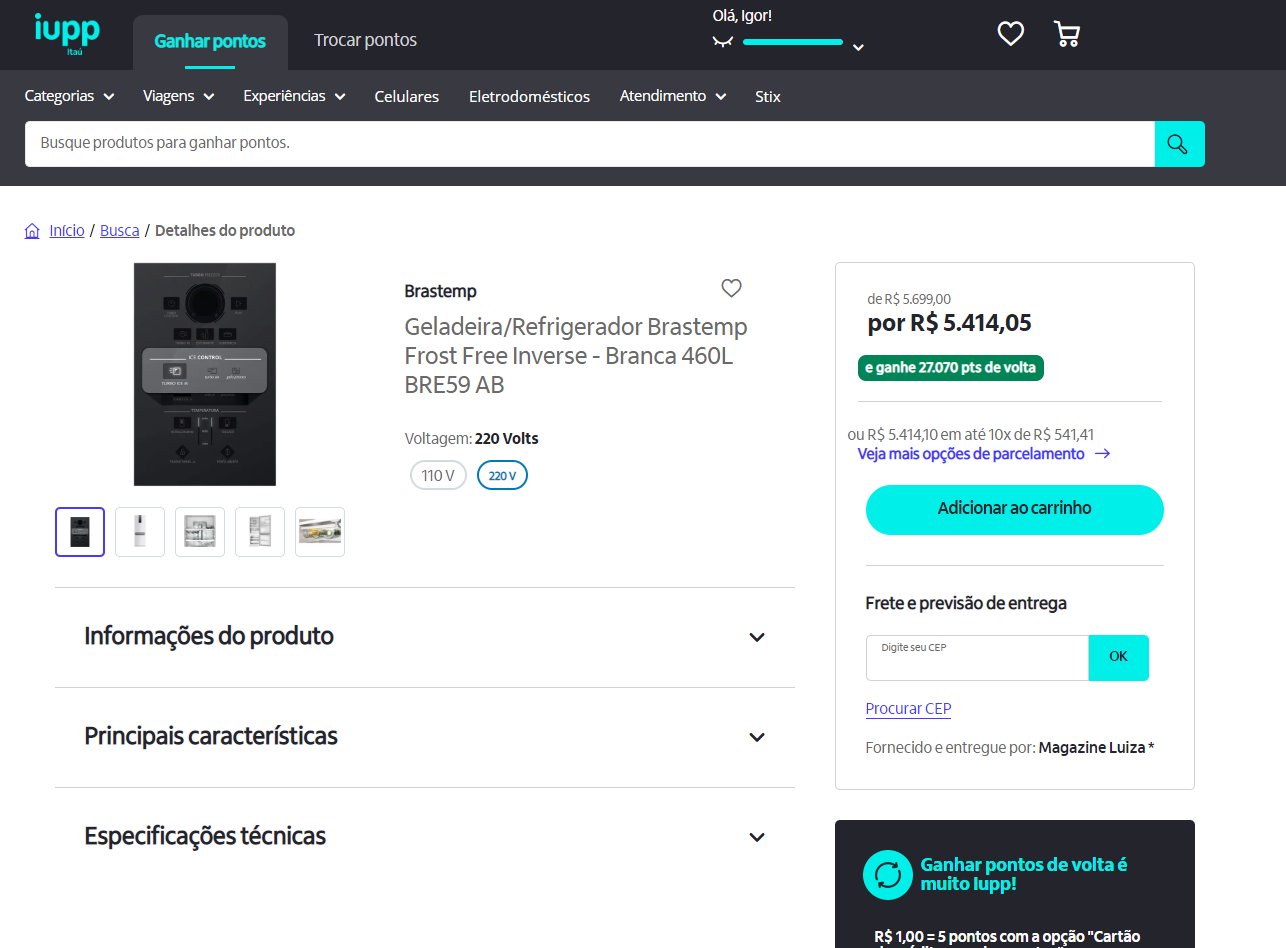Click the Brastemp brand name
The height and width of the screenshot is (948, 1286).
[440, 291]
